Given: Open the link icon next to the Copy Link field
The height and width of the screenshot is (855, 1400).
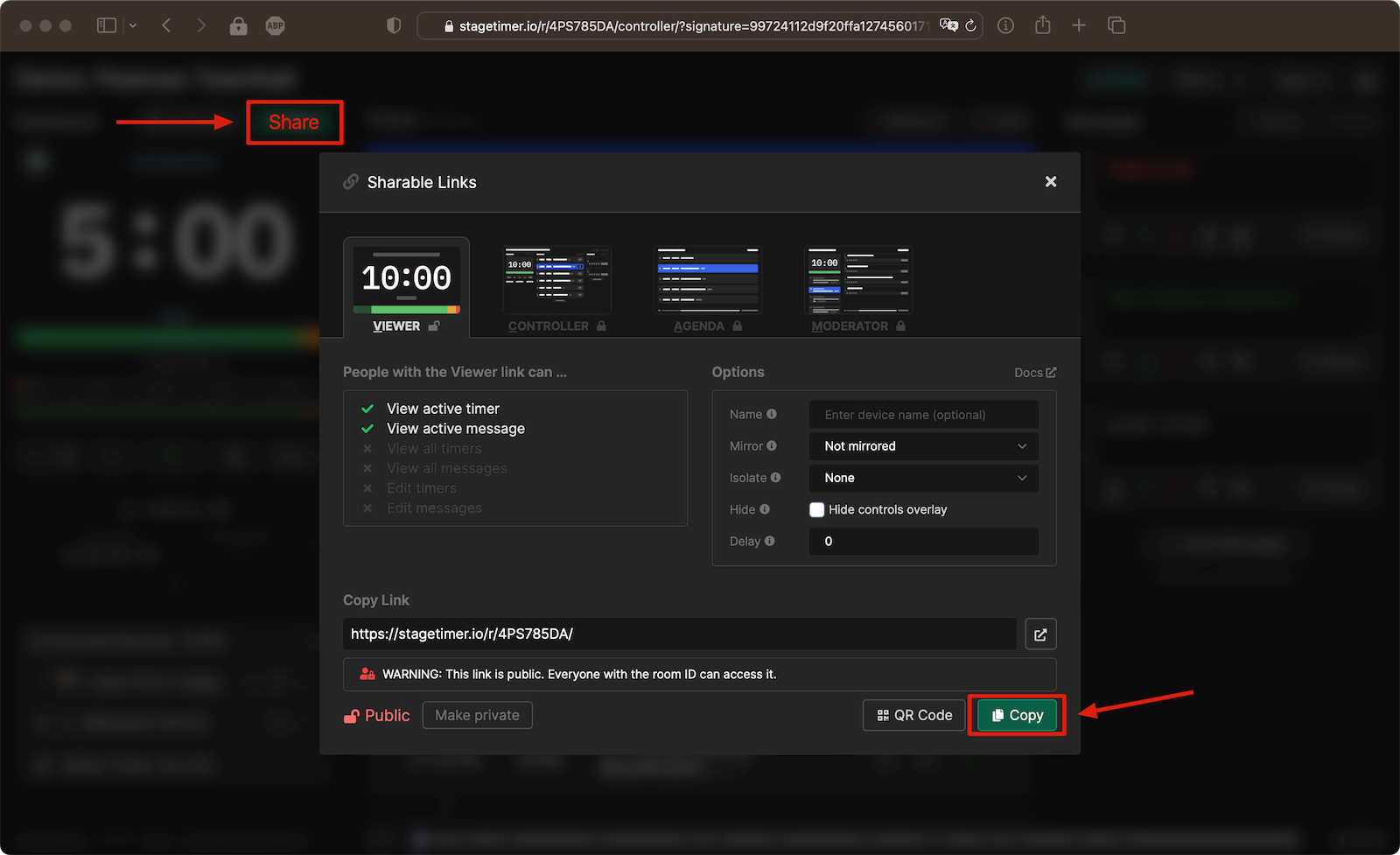Looking at the screenshot, I should [x=1040, y=634].
